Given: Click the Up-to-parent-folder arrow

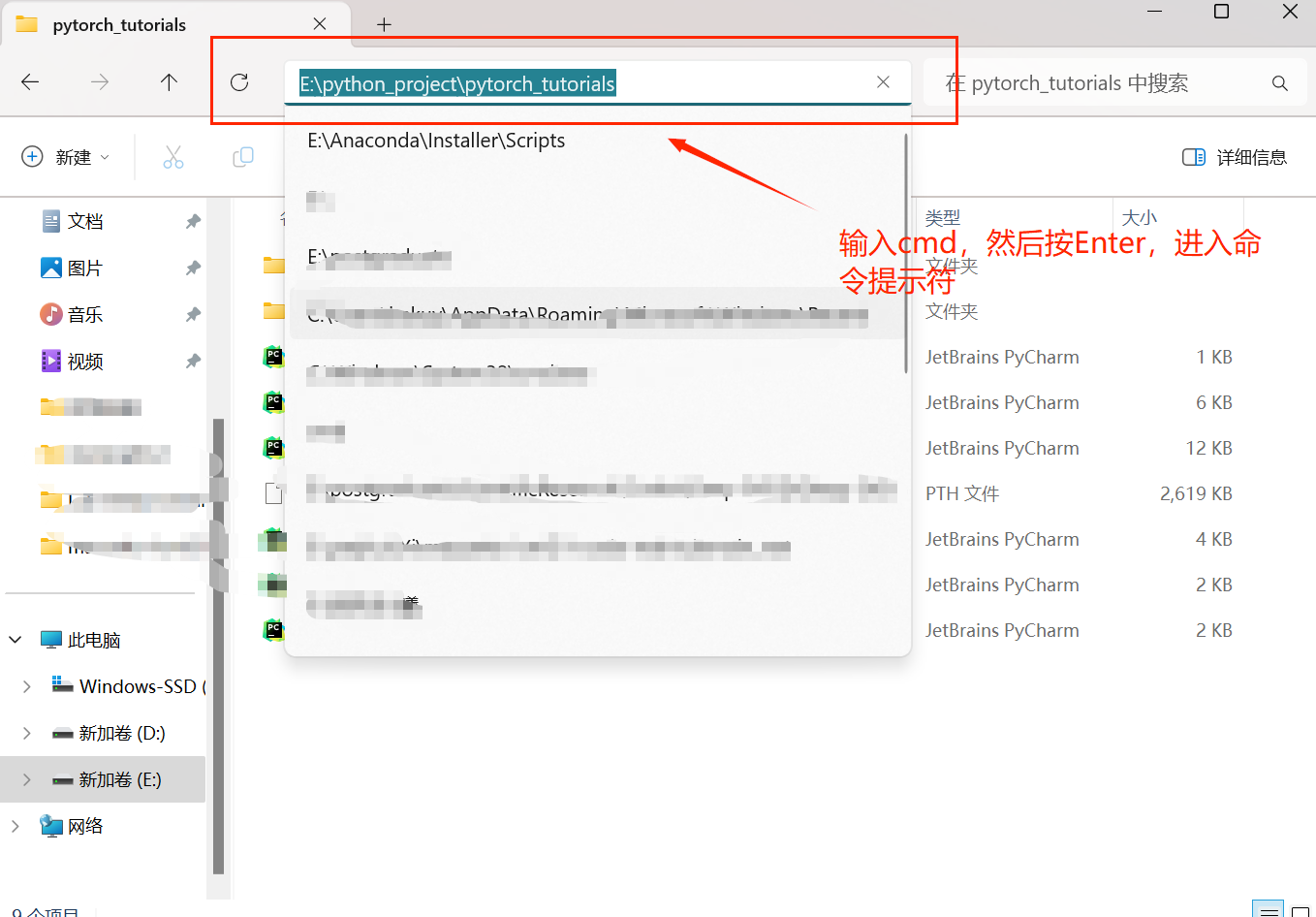Looking at the screenshot, I should (x=169, y=82).
